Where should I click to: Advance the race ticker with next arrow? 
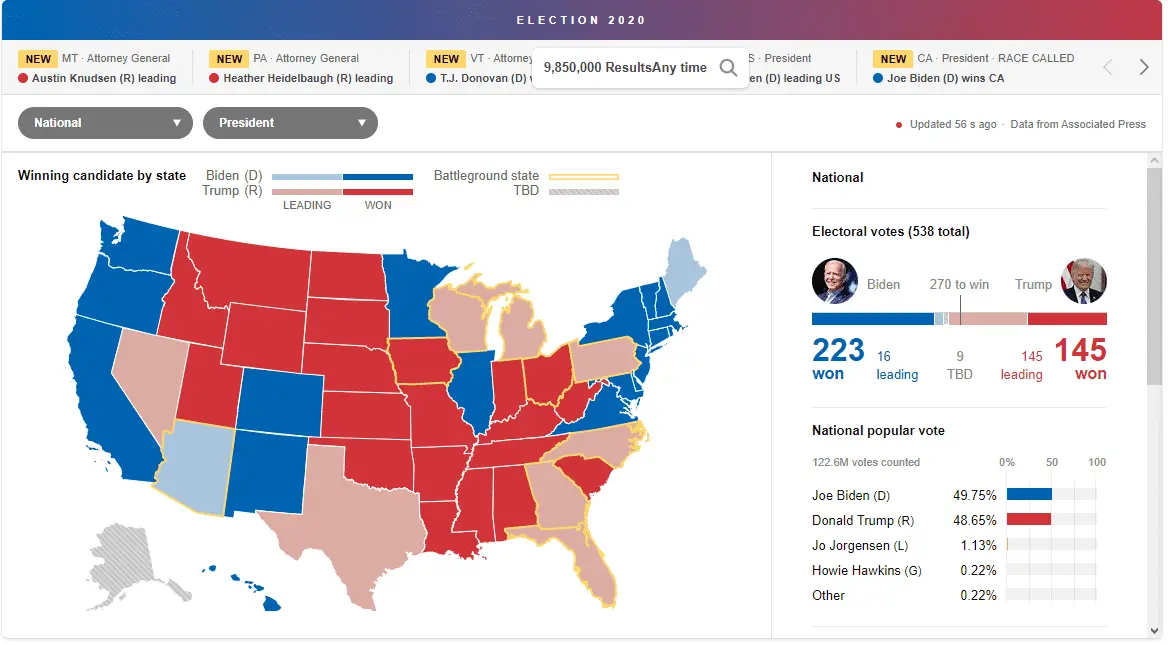coord(1144,67)
